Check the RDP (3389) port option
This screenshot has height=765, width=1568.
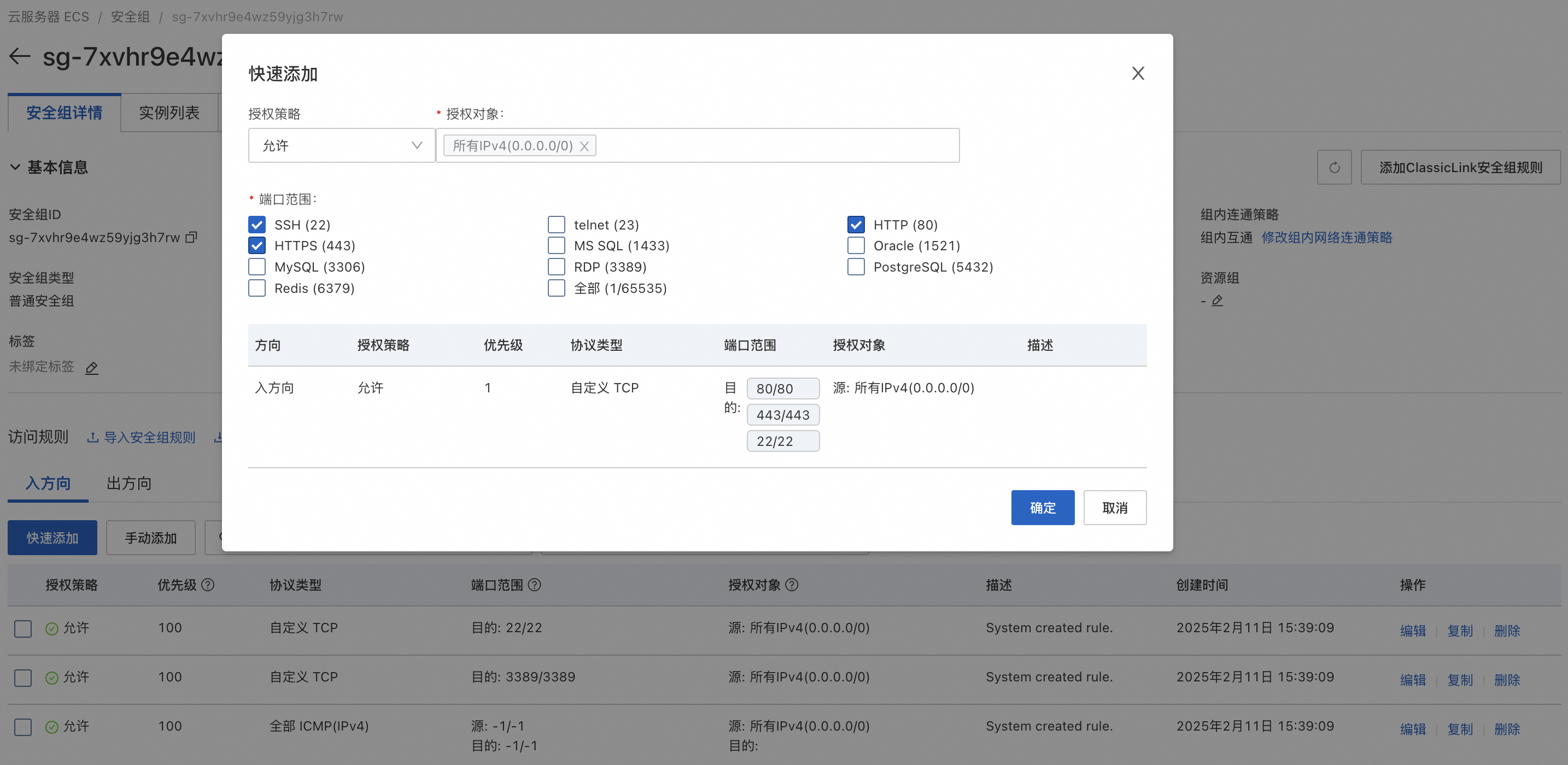[x=557, y=267]
